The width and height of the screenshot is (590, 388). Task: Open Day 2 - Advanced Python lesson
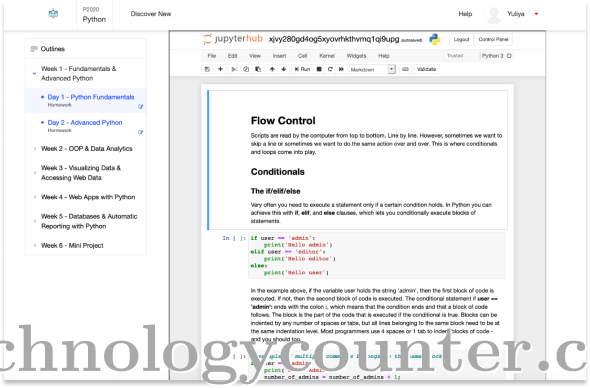tap(85, 123)
